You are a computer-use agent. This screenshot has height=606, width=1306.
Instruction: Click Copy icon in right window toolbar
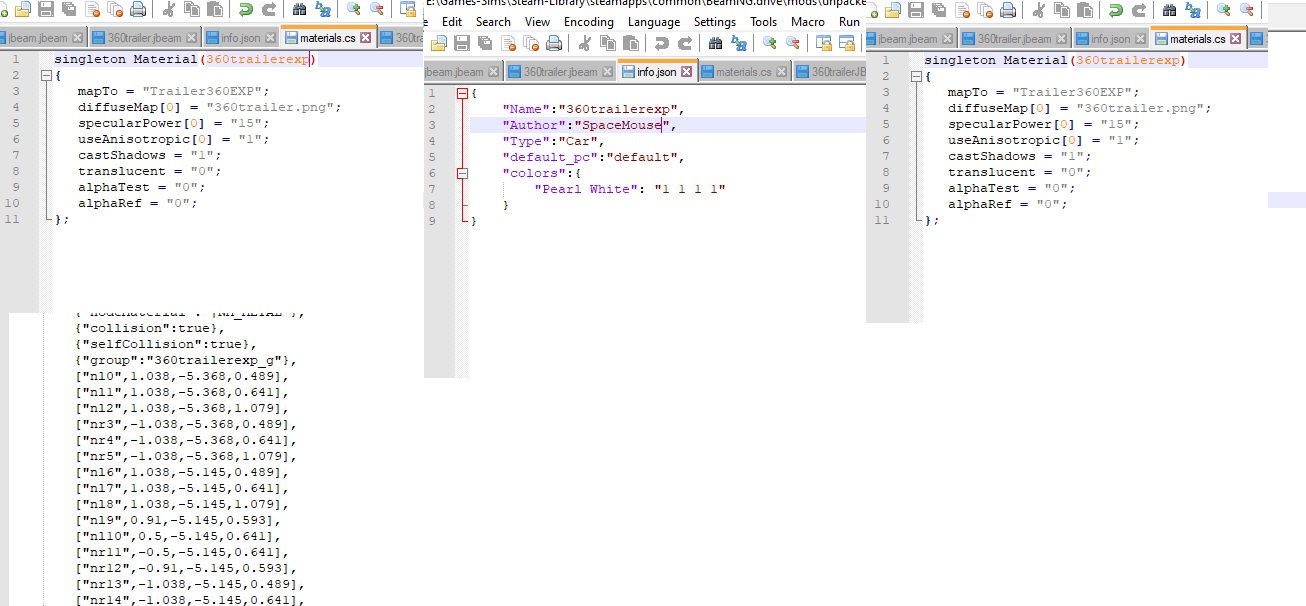tap(1062, 10)
